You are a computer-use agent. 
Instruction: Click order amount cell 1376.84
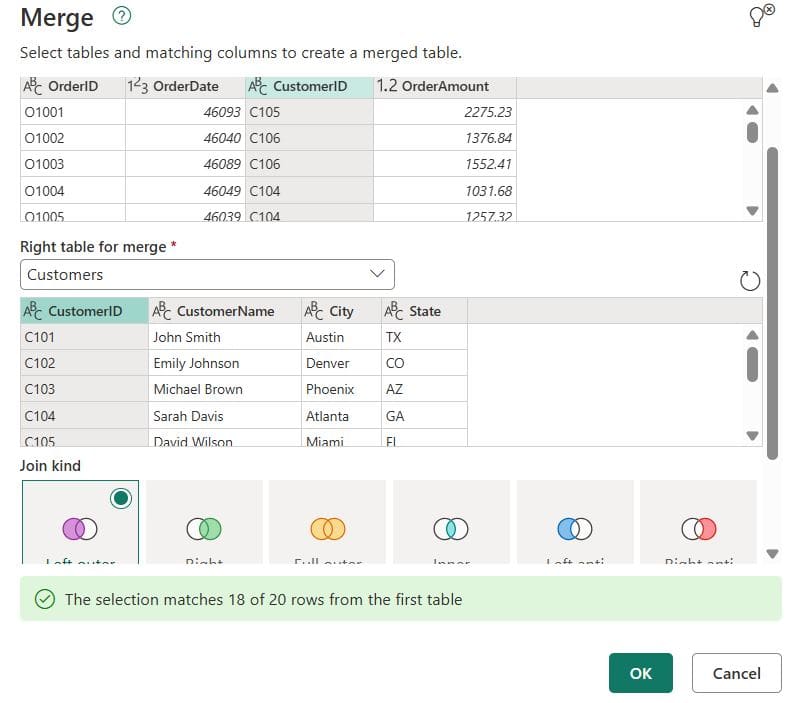tap(445, 138)
